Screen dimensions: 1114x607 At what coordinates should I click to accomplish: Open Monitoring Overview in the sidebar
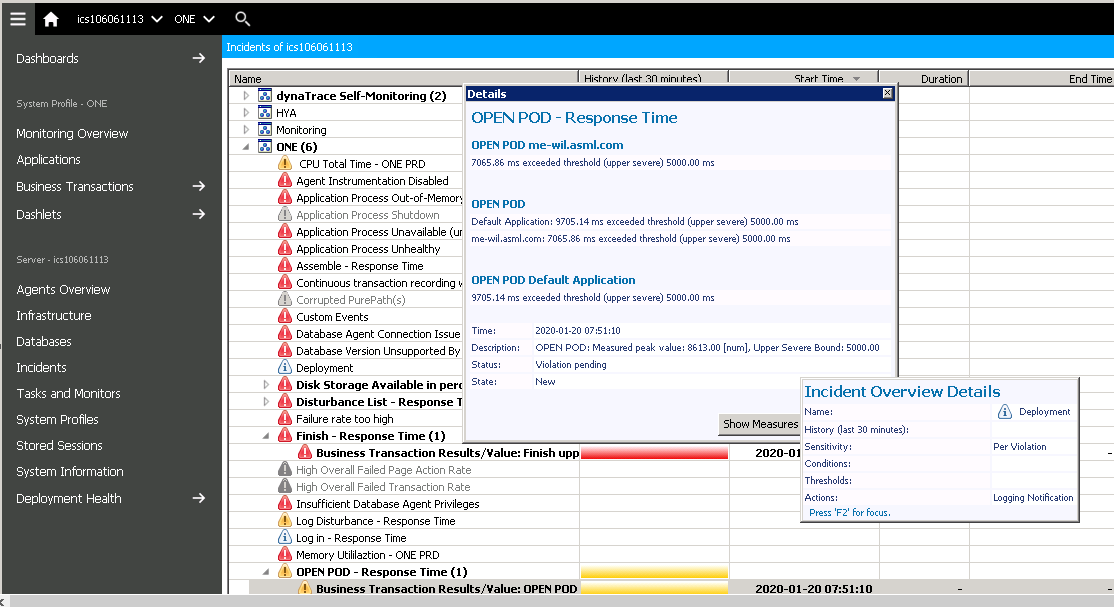72,133
